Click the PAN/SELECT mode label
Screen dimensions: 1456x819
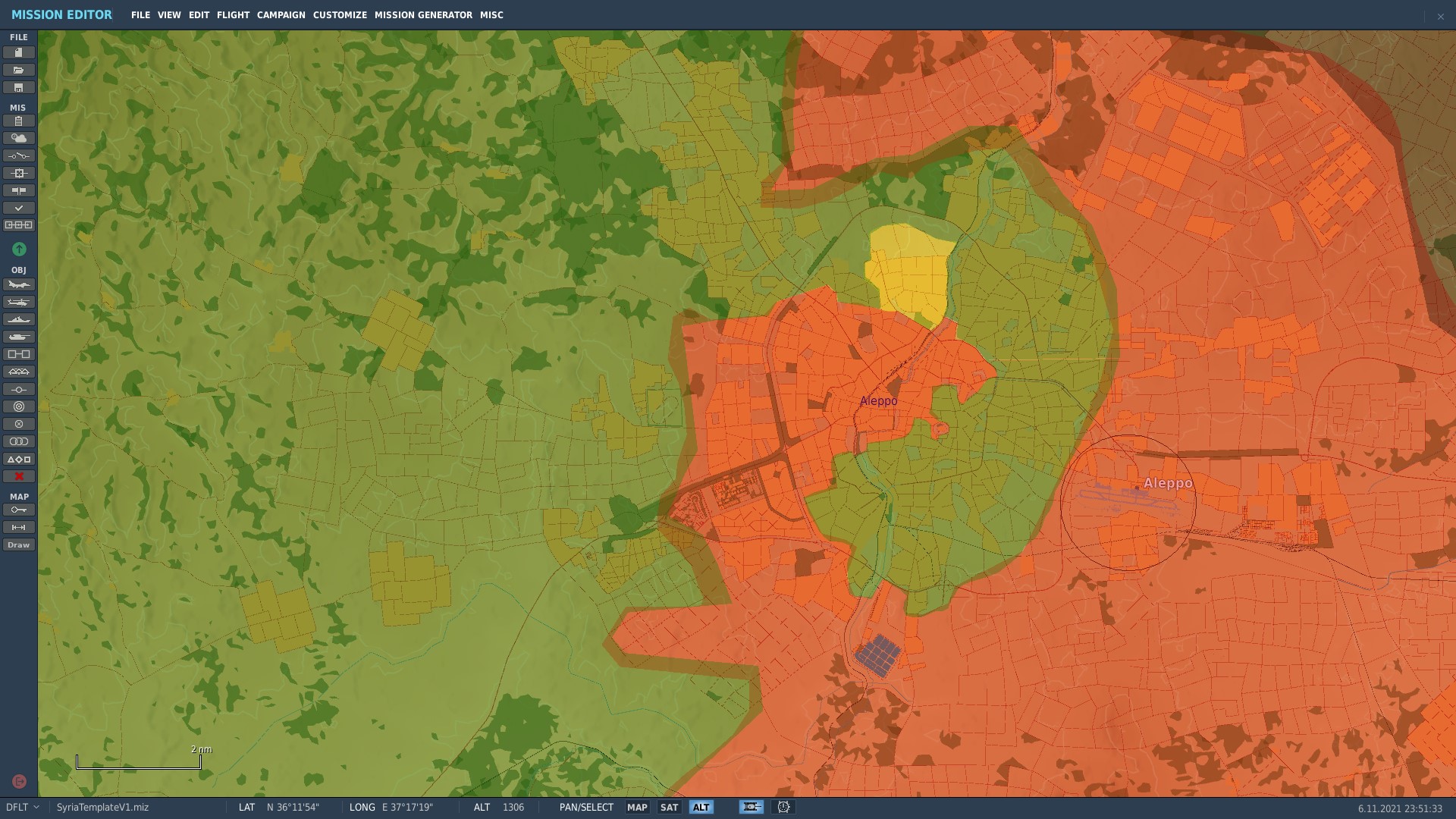click(586, 807)
